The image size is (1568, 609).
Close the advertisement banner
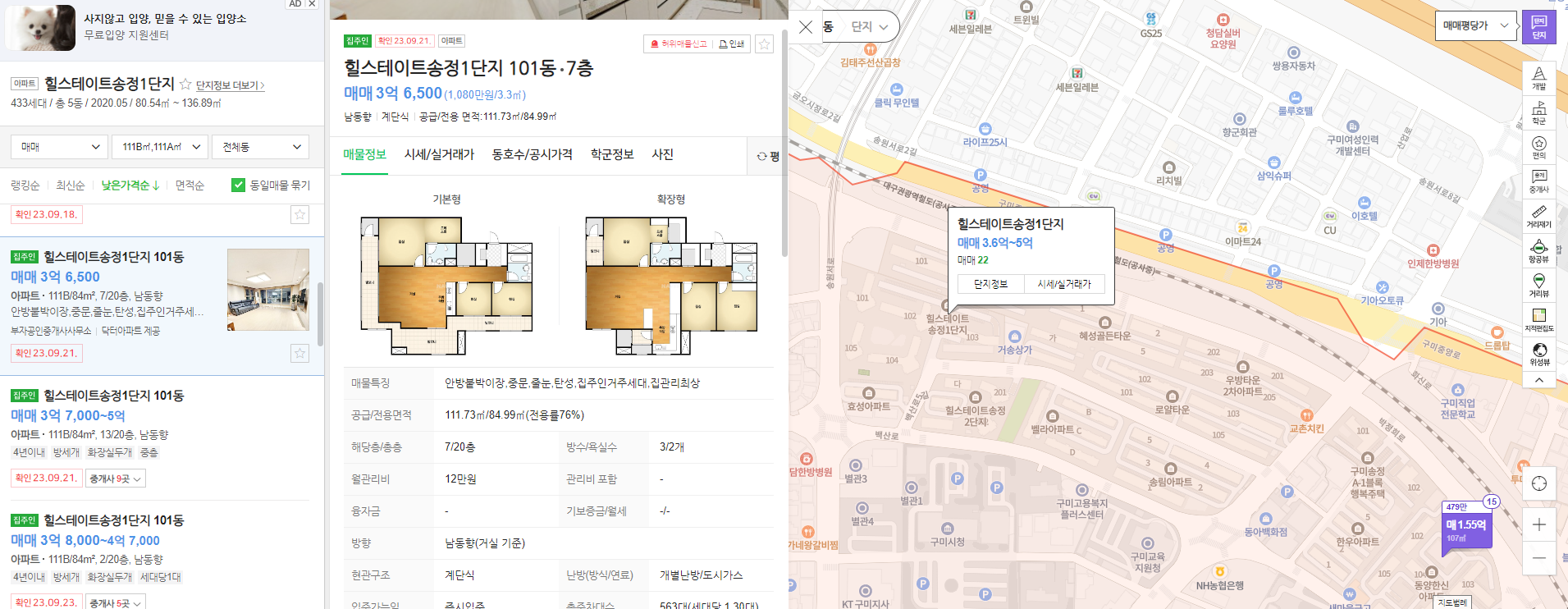pyautogui.click(x=312, y=4)
